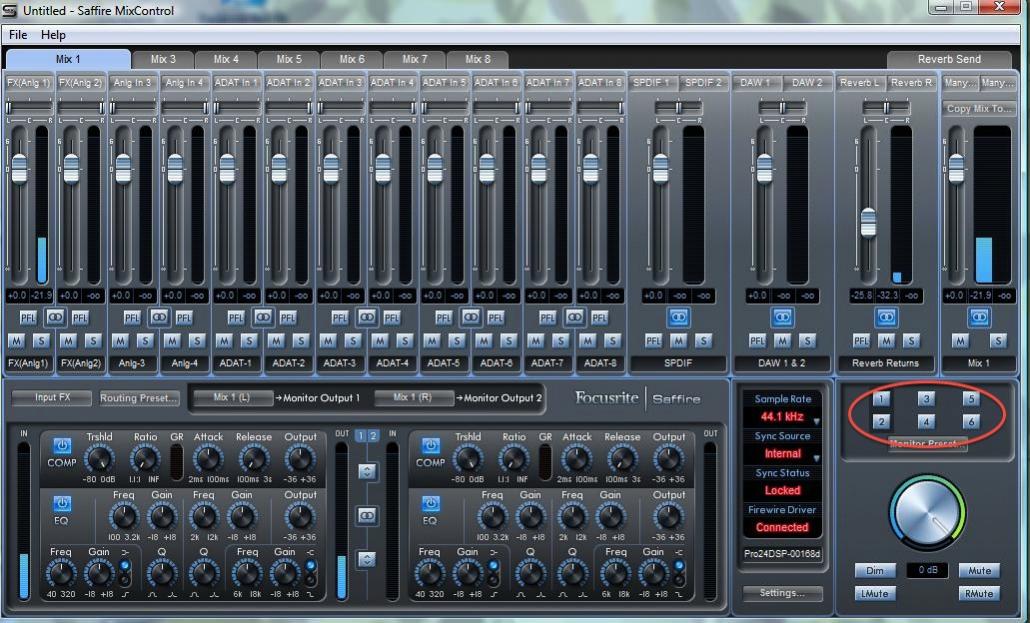The image size is (1030, 623).
Task: Select monitor output button 4
Action: point(926,421)
